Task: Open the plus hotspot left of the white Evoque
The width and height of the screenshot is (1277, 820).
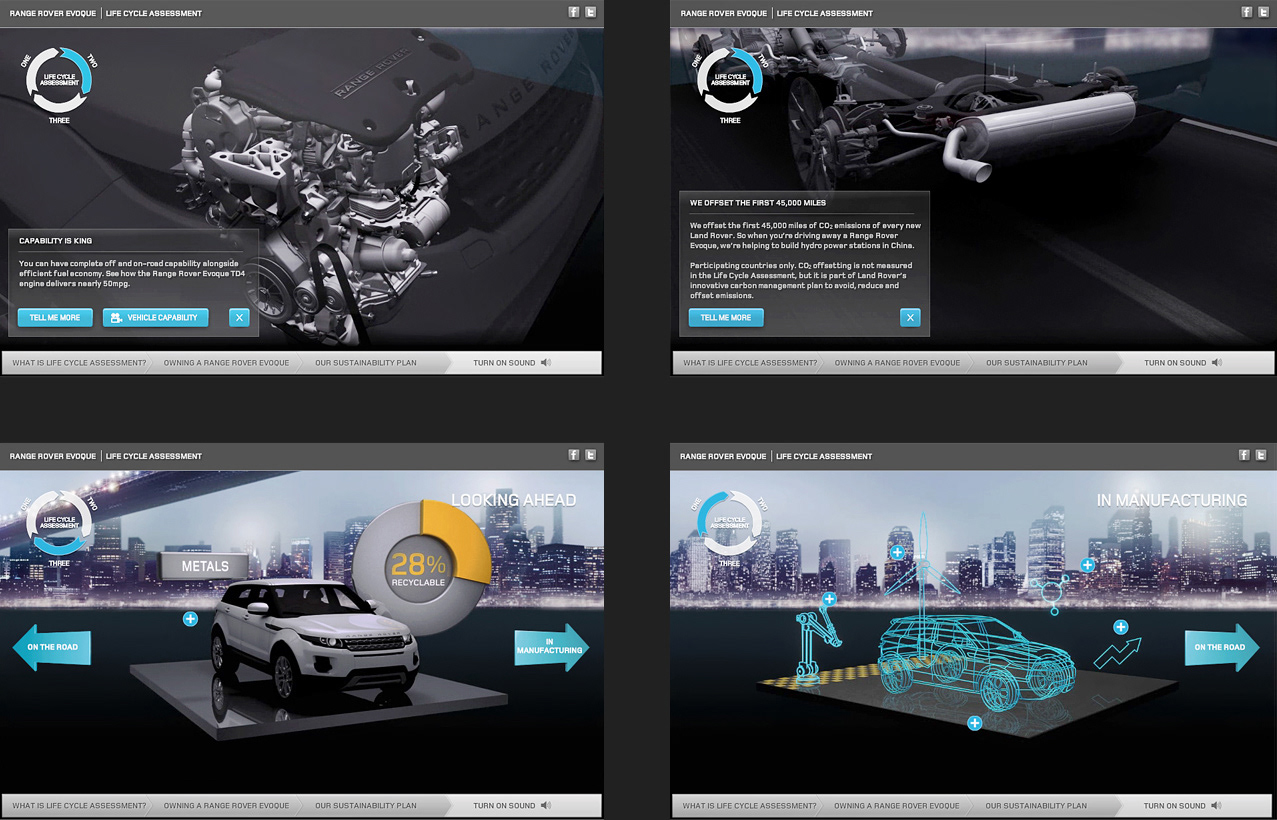Action: (x=190, y=619)
